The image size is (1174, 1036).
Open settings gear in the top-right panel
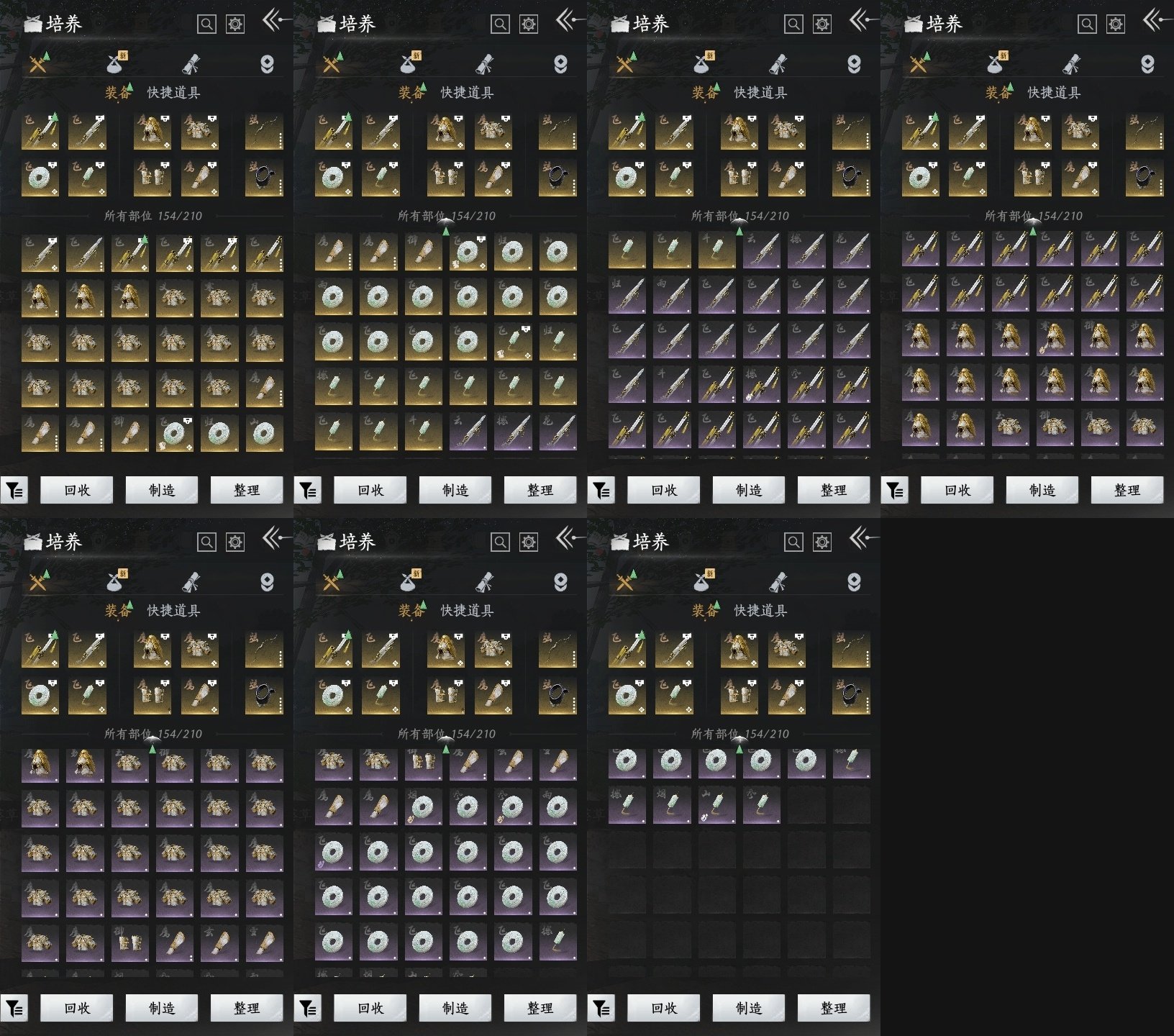point(1116,24)
